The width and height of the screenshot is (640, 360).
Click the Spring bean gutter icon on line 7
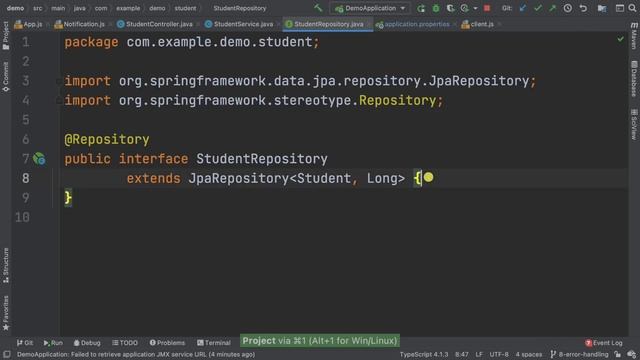39,158
